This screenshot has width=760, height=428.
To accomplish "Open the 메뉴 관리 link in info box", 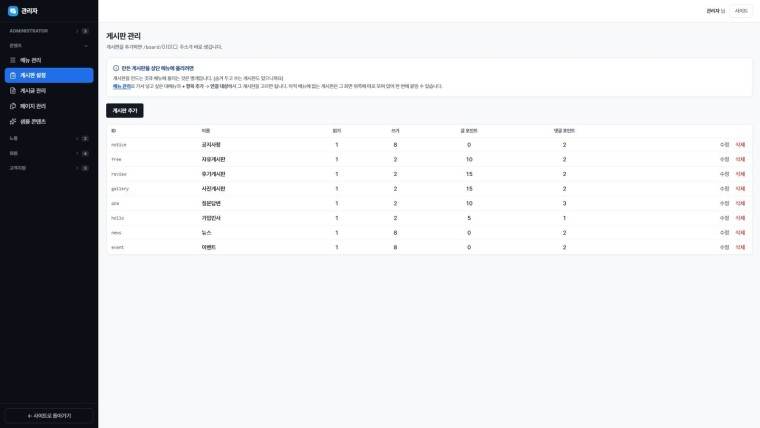I will pos(122,86).
